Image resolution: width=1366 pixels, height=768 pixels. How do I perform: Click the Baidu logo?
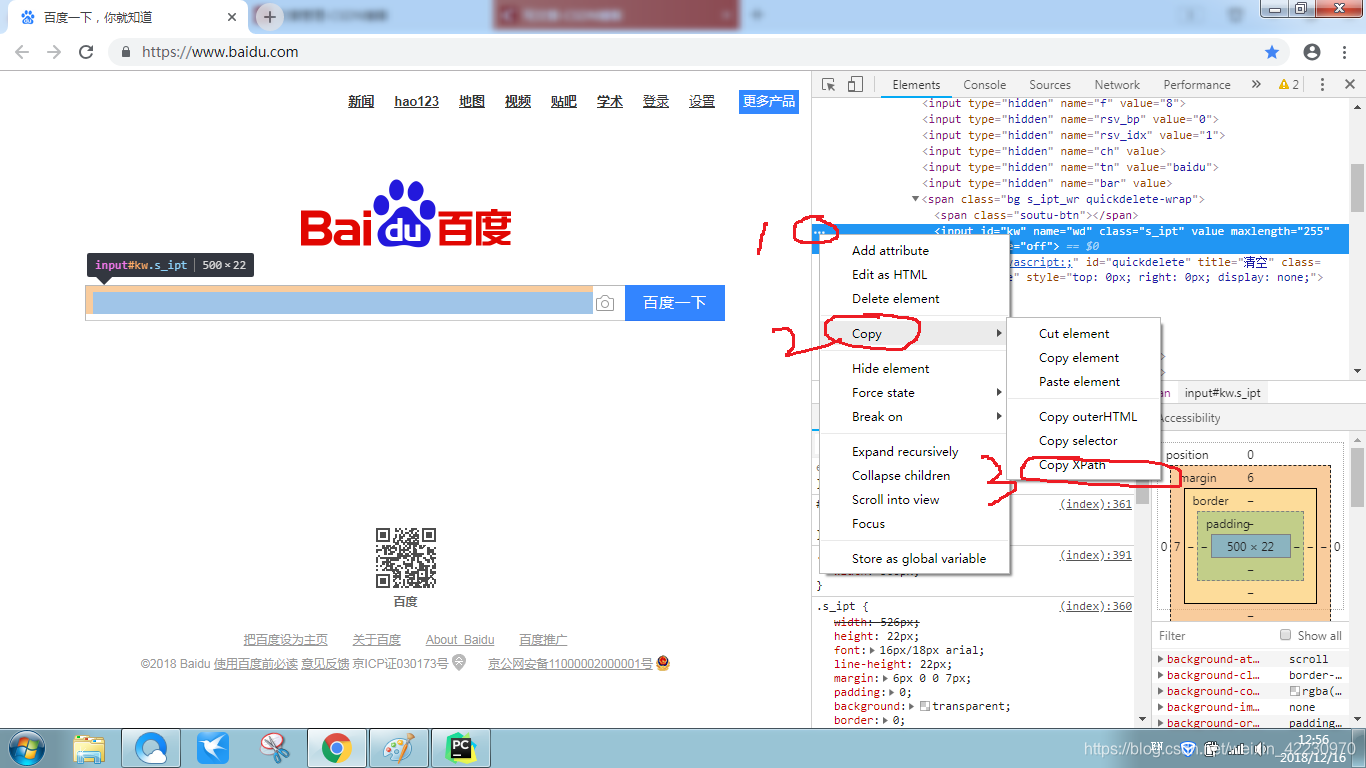click(x=406, y=214)
